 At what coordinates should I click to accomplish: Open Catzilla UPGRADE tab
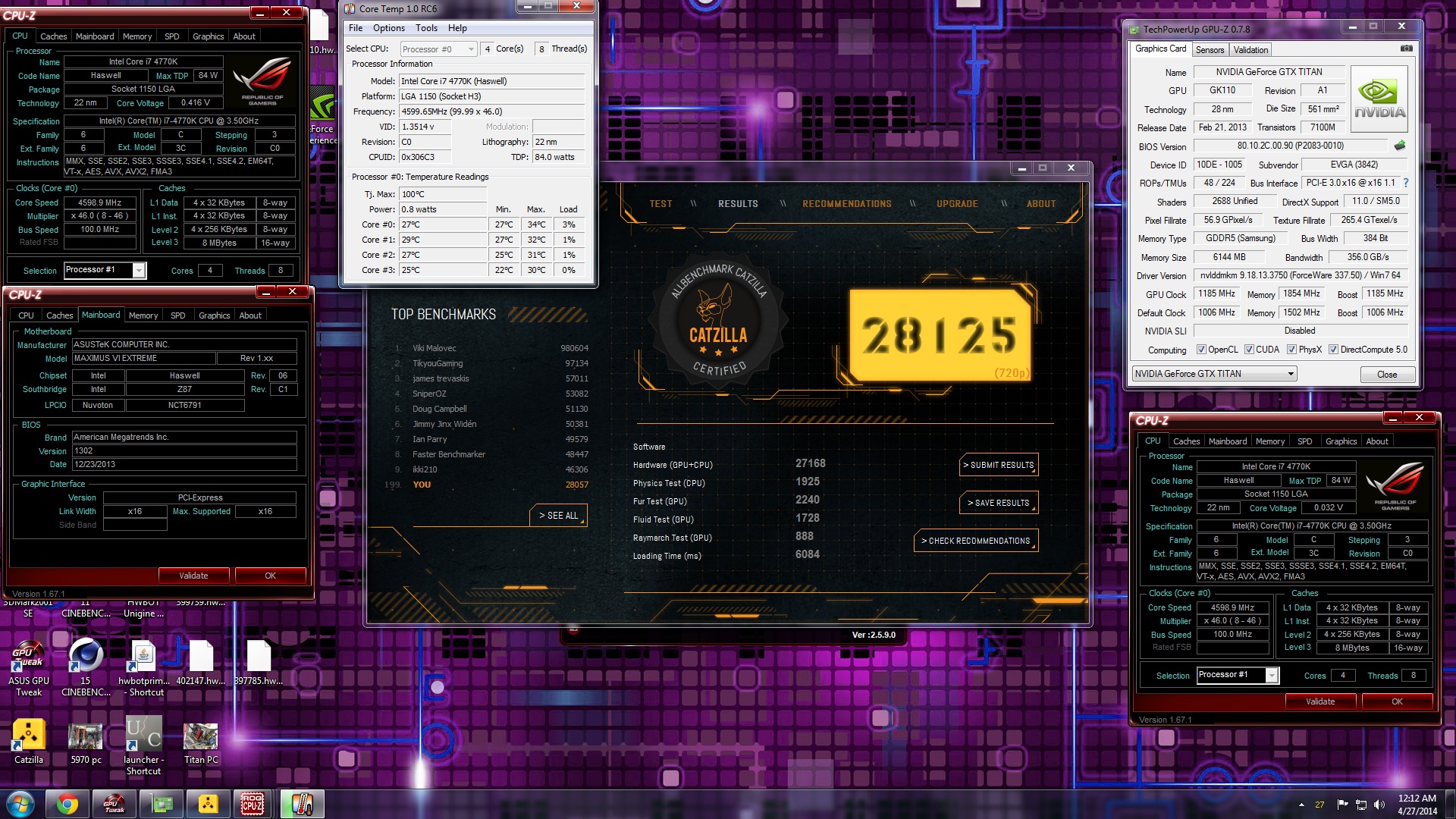957,204
